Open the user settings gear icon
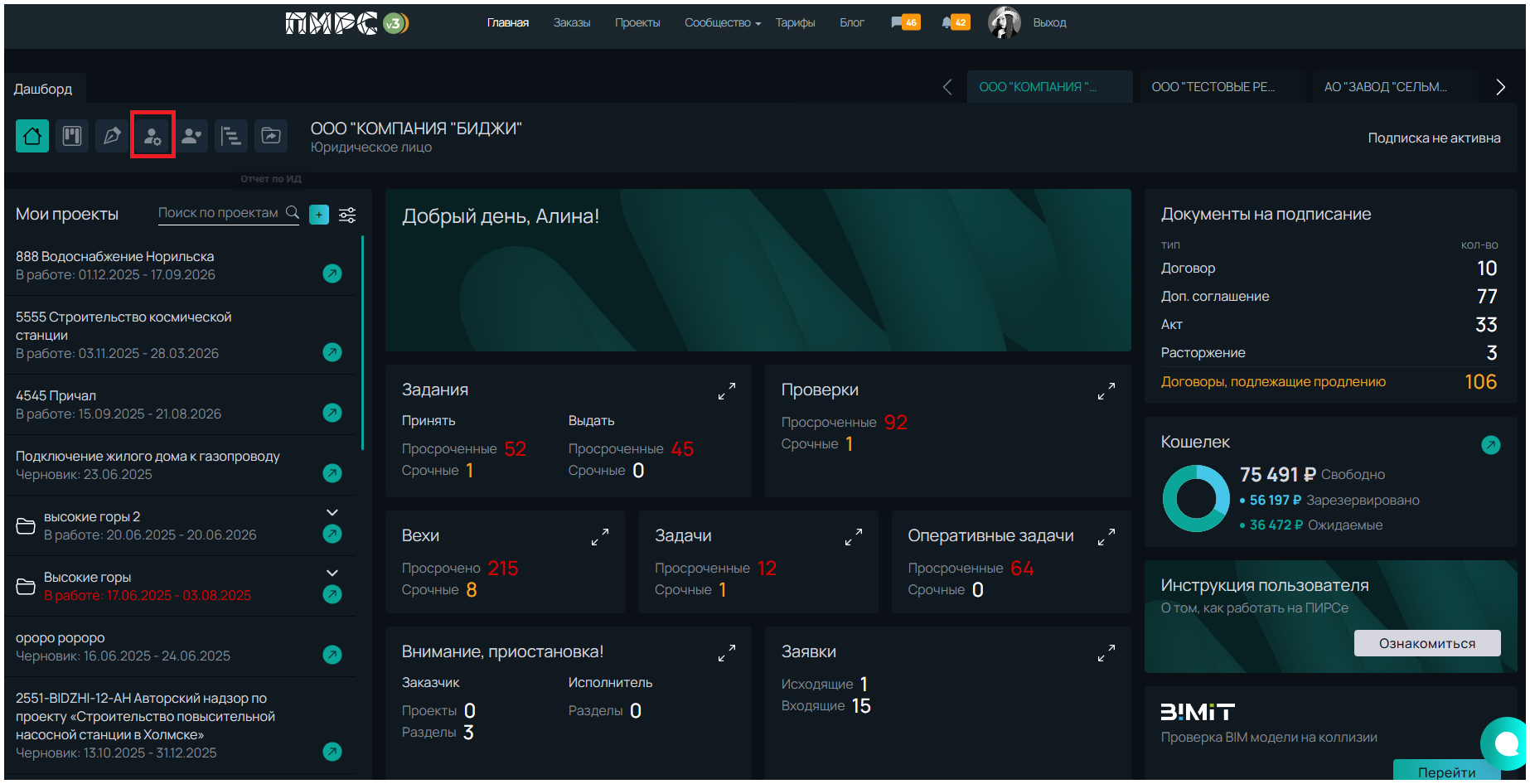The height and width of the screenshot is (784, 1530). coord(153,136)
